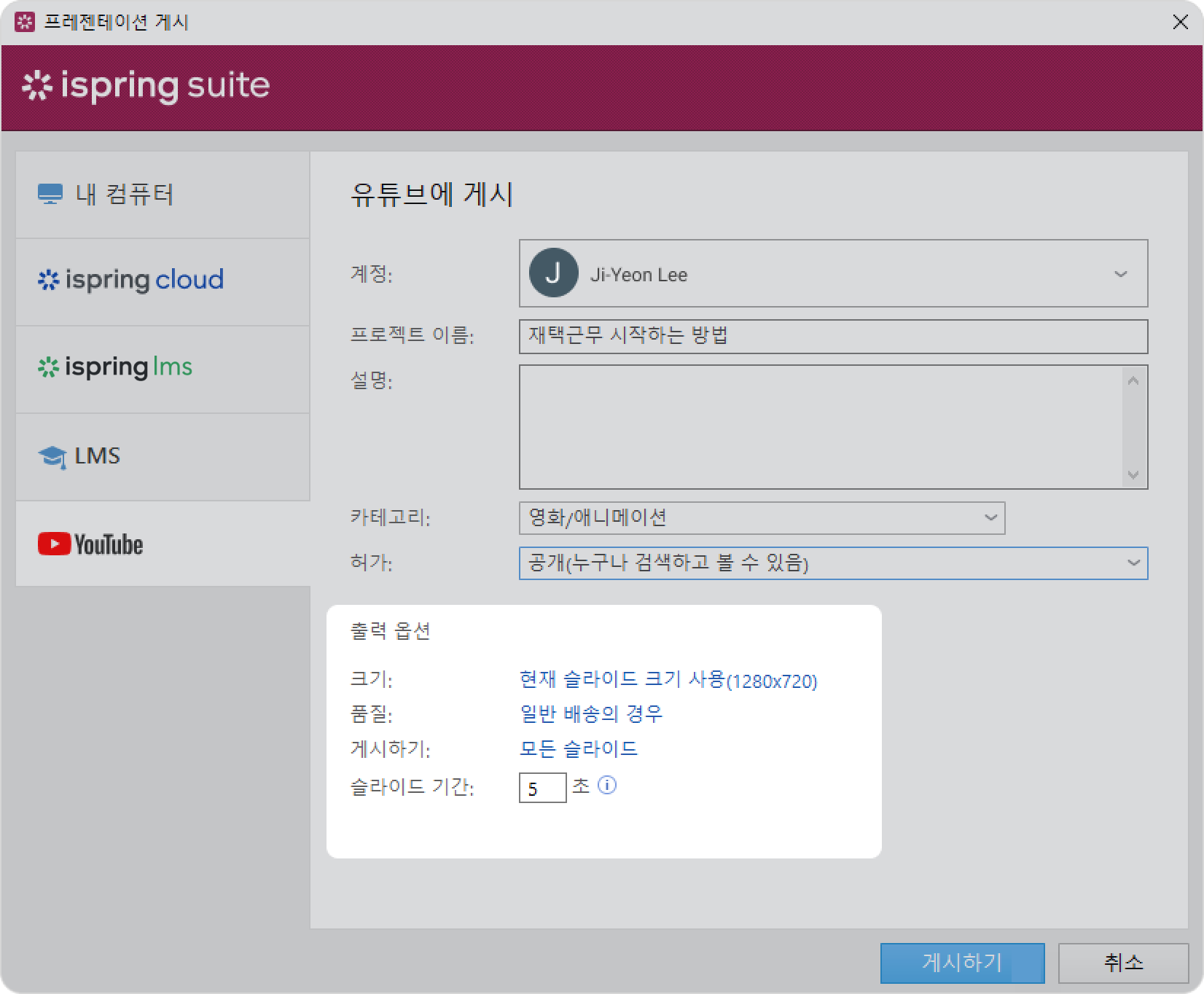The height and width of the screenshot is (994, 1204).
Task: Open the 내 컴퓨터 publishing tab
Action: pyautogui.click(x=163, y=195)
